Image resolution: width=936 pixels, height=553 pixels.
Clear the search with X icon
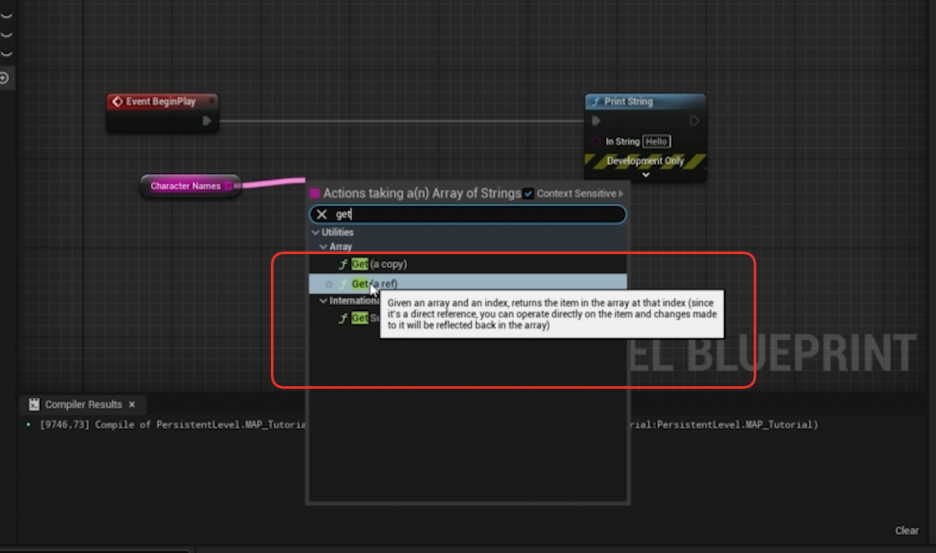coord(322,214)
